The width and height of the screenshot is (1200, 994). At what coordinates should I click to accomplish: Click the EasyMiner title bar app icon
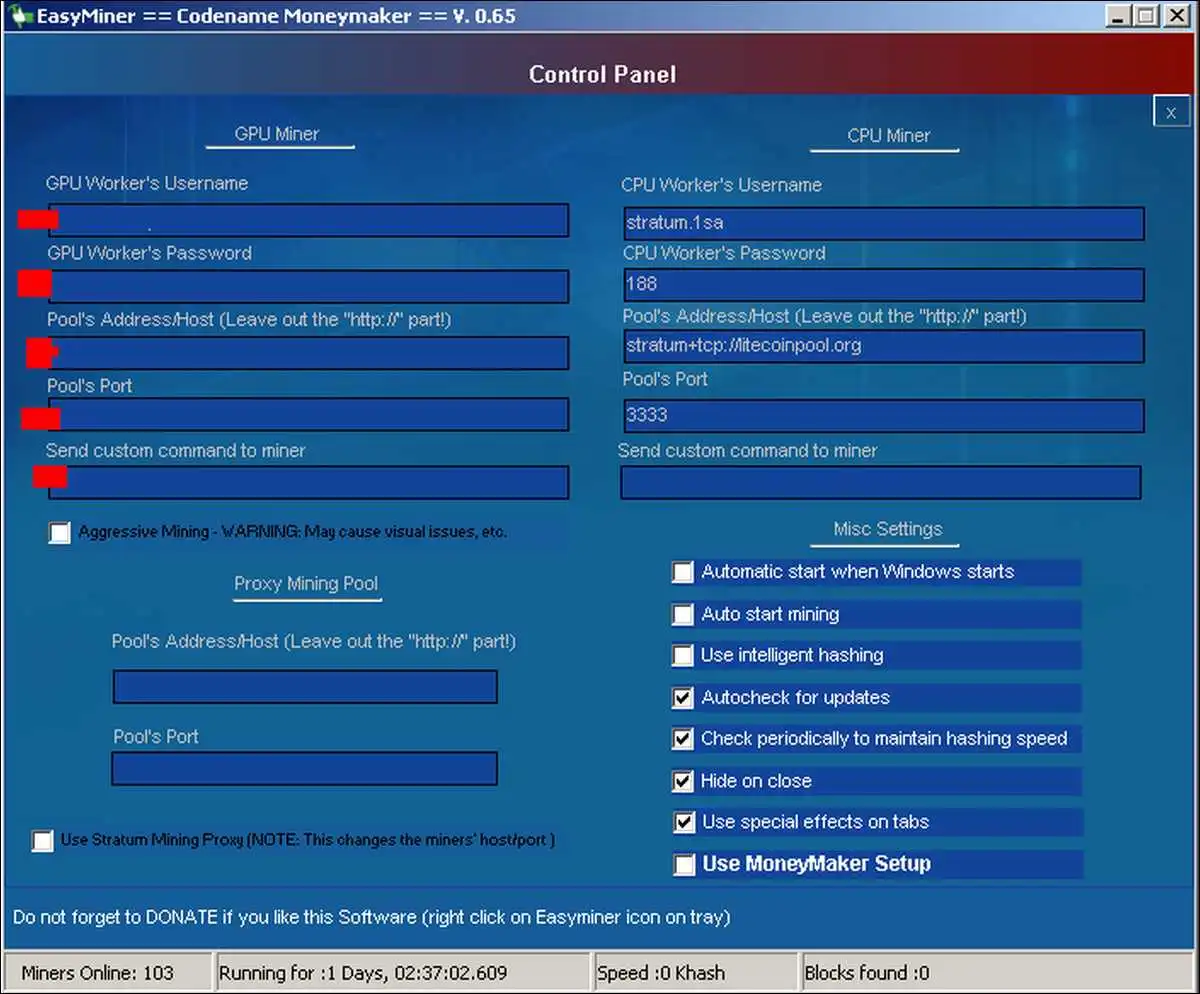pos(18,16)
